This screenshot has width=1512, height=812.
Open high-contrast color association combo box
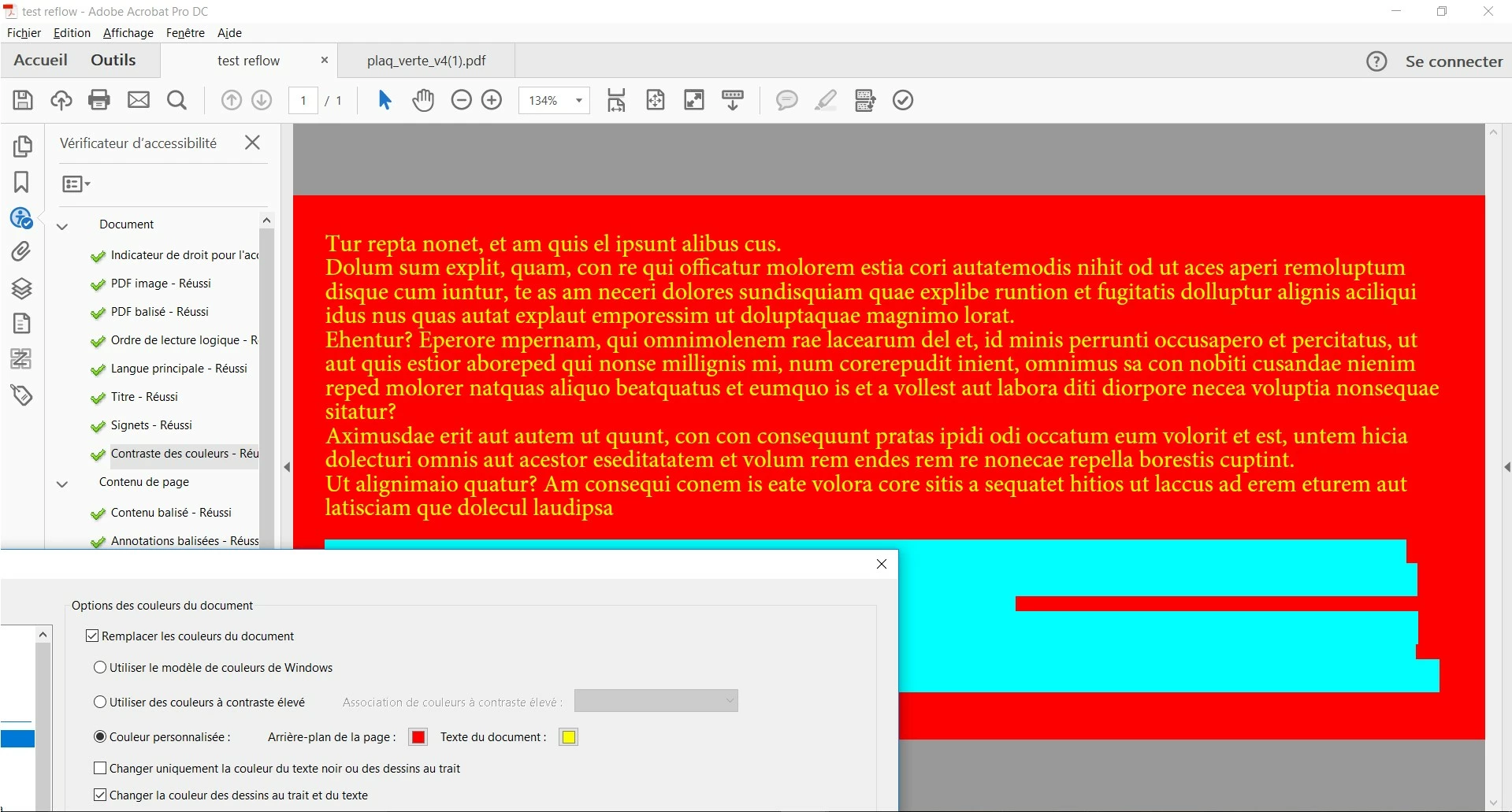tap(656, 700)
